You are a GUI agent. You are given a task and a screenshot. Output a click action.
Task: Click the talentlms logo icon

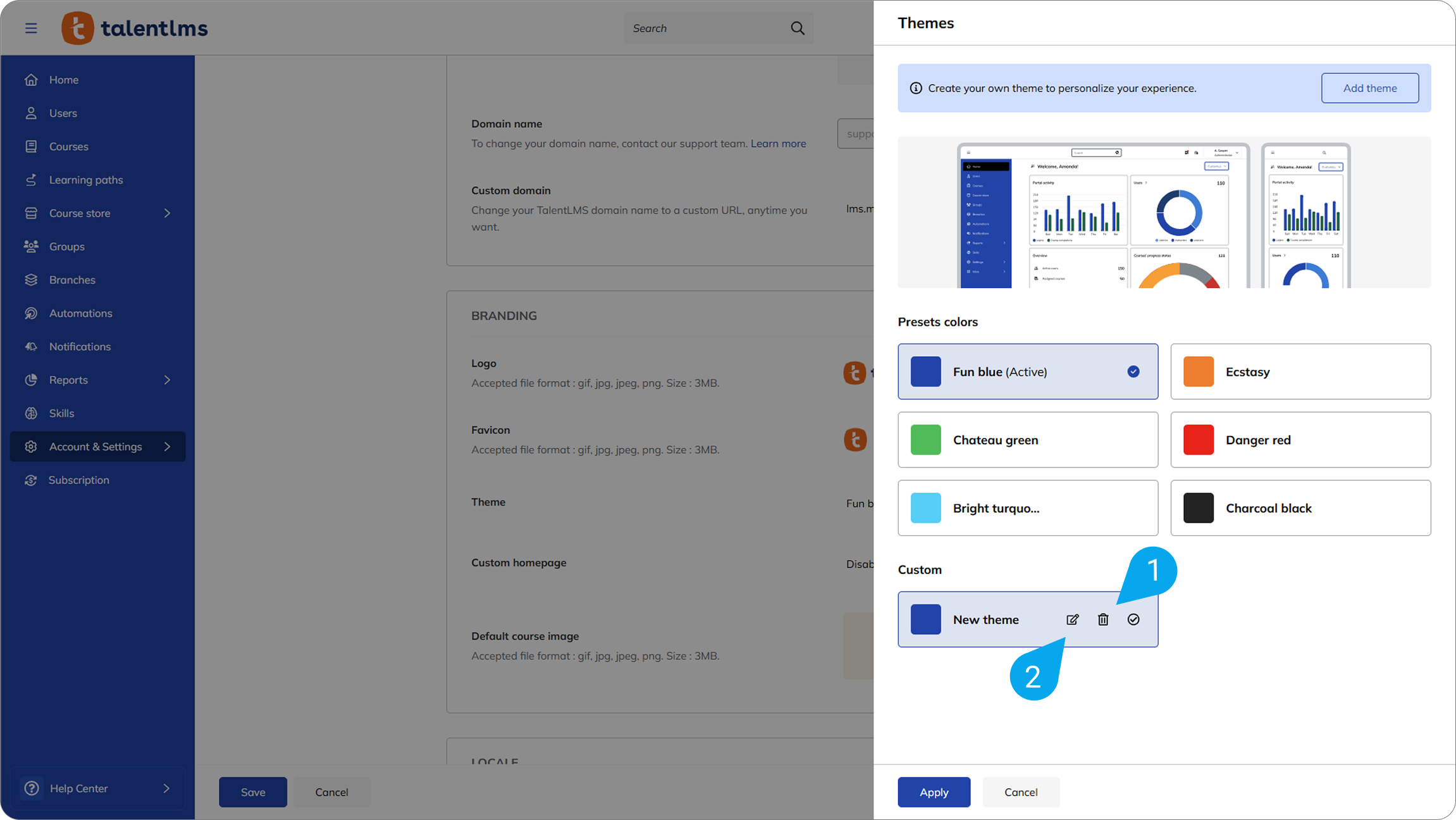77,28
